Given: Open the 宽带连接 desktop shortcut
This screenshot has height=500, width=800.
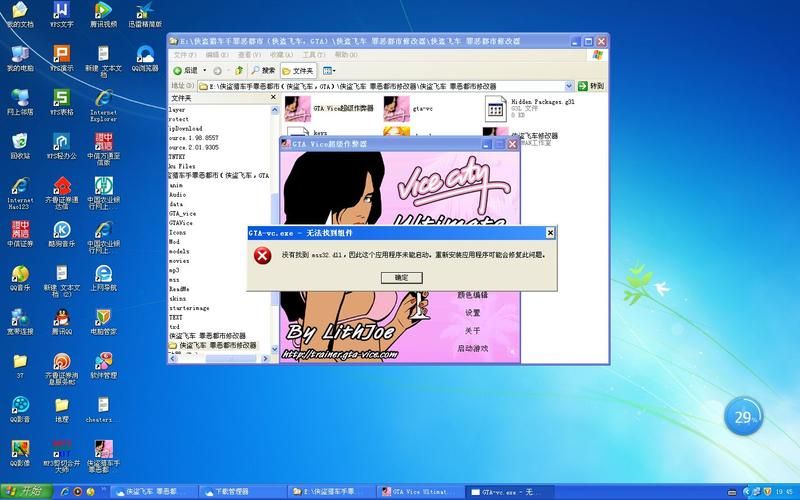Looking at the screenshot, I should (20, 321).
